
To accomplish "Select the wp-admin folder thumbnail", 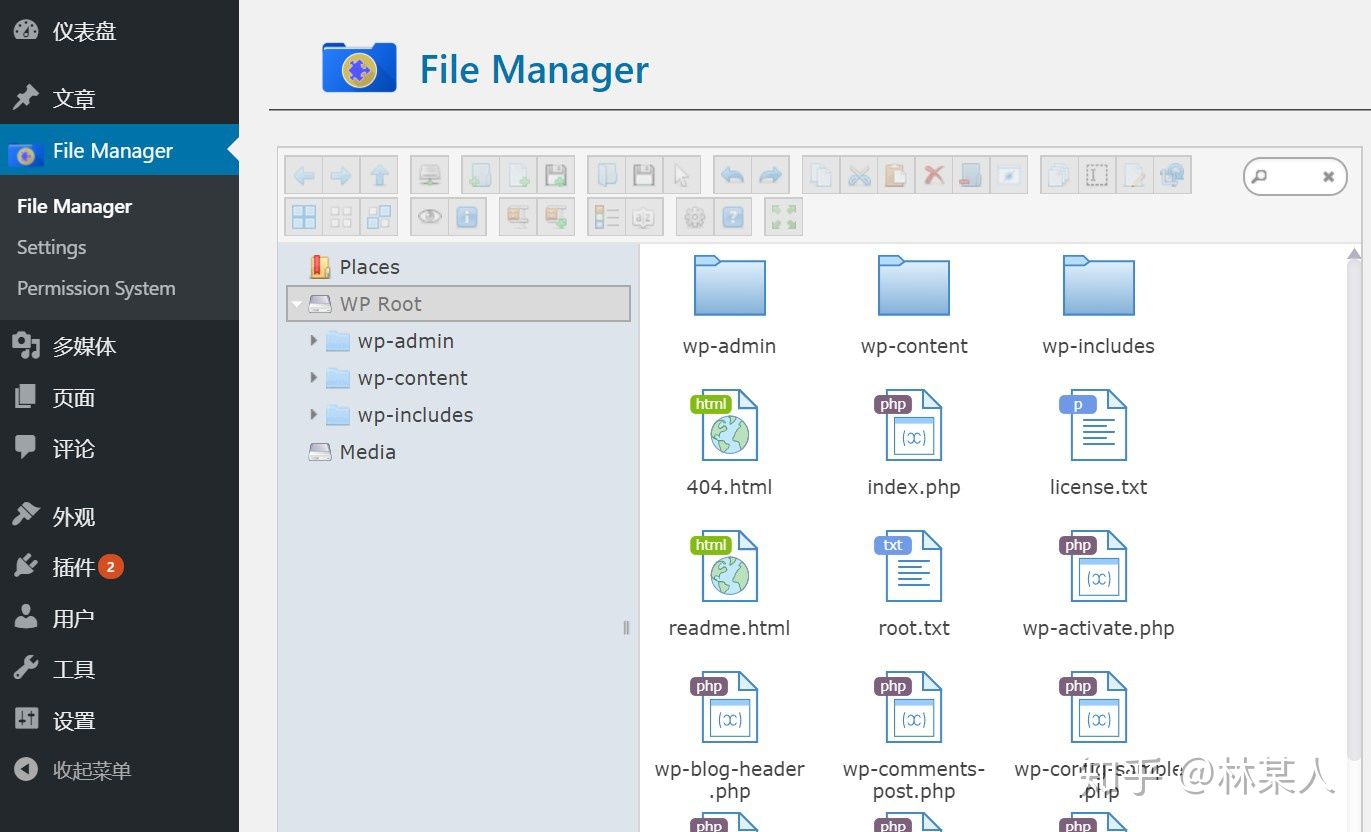I will 730,286.
